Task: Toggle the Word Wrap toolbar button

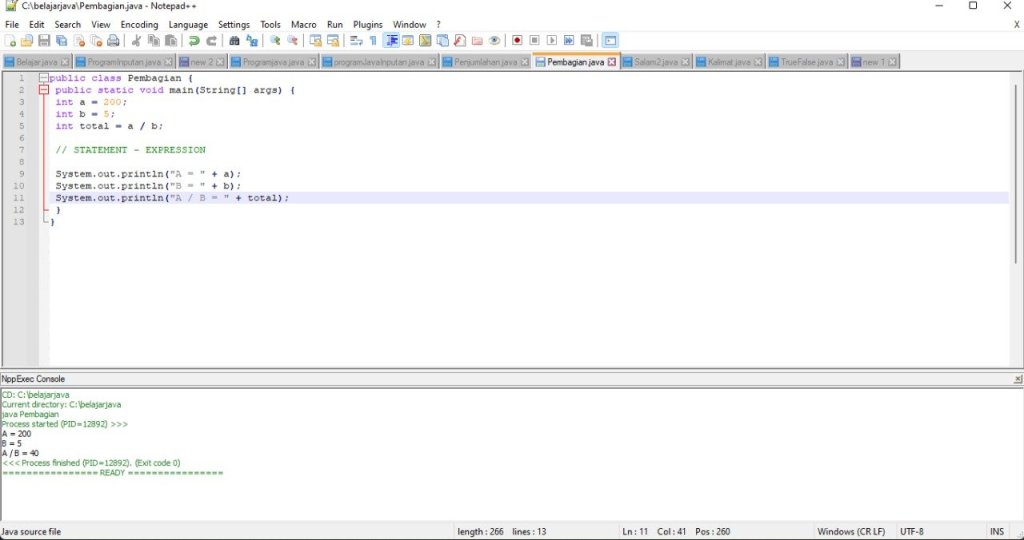Action: (x=356, y=41)
